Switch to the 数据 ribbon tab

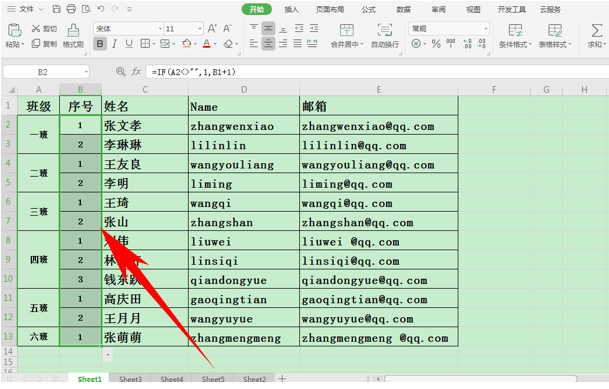(x=404, y=9)
